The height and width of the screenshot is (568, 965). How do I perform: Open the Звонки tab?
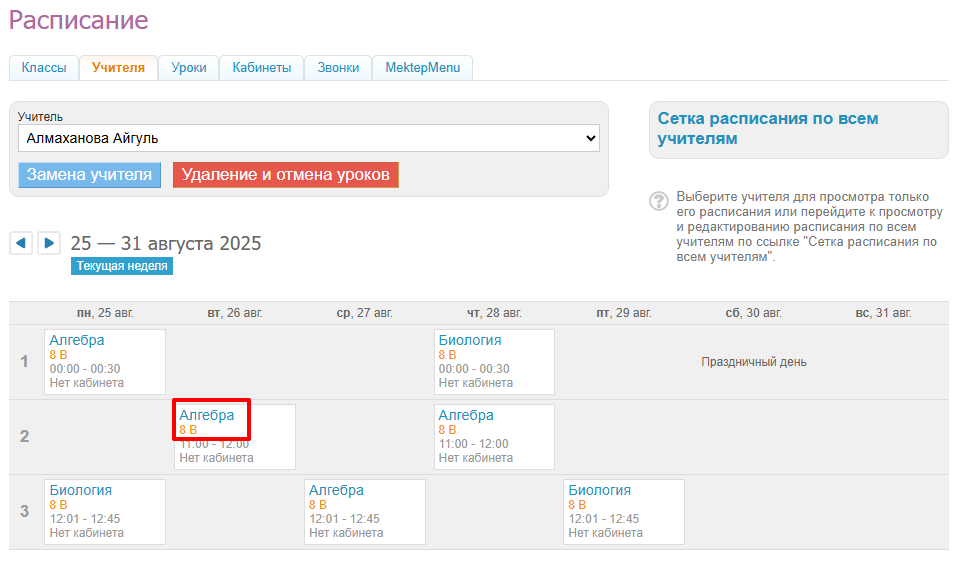click(x=338, y=68)
